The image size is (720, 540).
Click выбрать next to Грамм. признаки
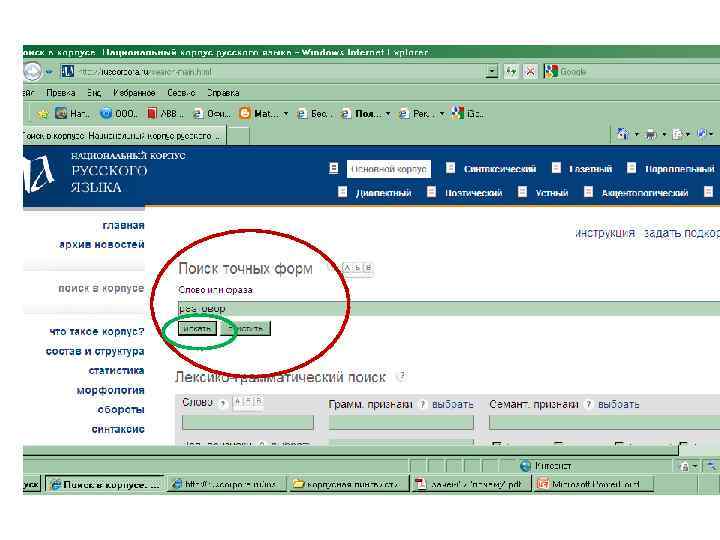click(x=452, y=405)
